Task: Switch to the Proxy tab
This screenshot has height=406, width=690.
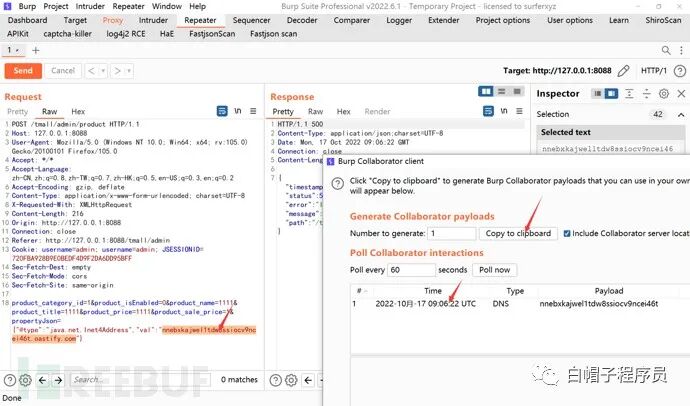Action: [x=113, y=20]
